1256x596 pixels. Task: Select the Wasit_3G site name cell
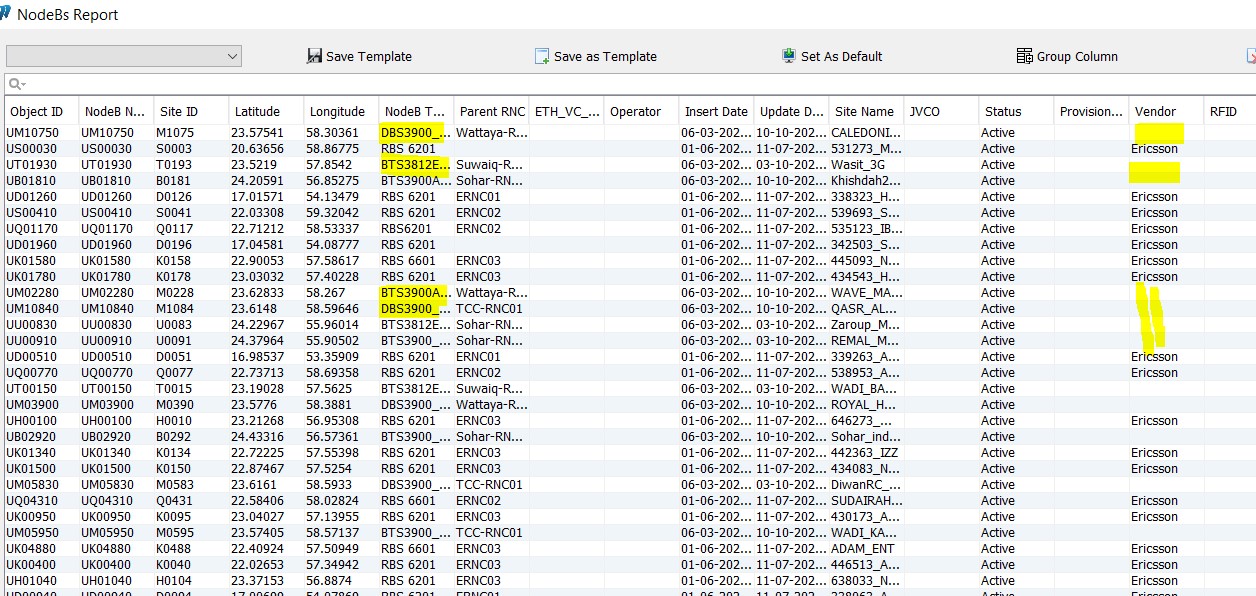point(857,165)
